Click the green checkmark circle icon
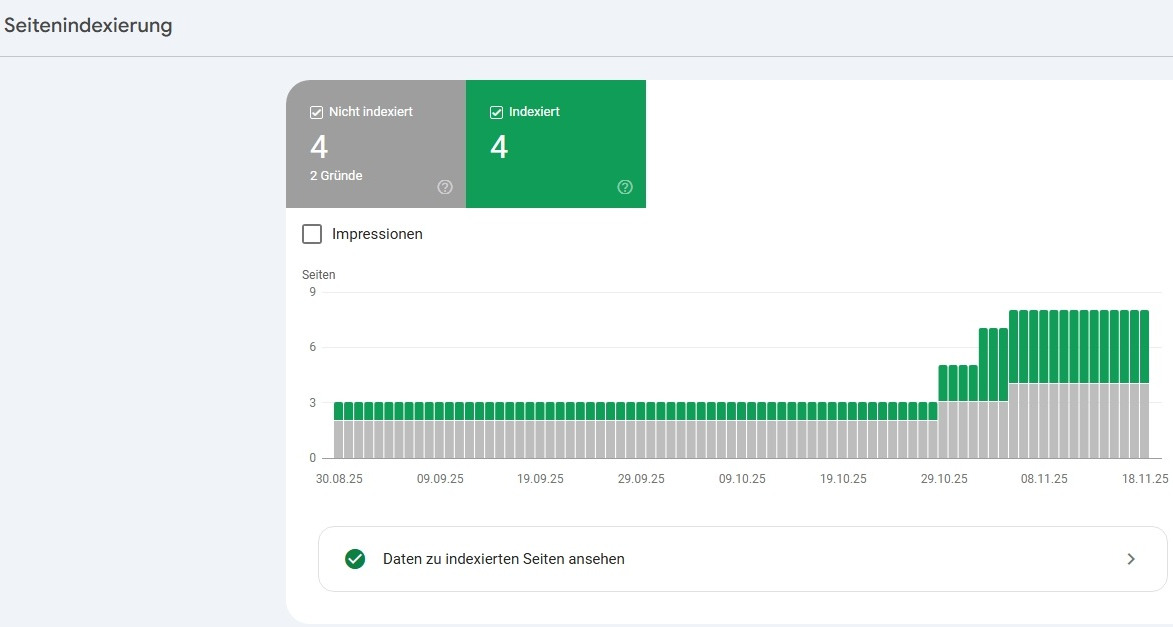 click(354, 559)
